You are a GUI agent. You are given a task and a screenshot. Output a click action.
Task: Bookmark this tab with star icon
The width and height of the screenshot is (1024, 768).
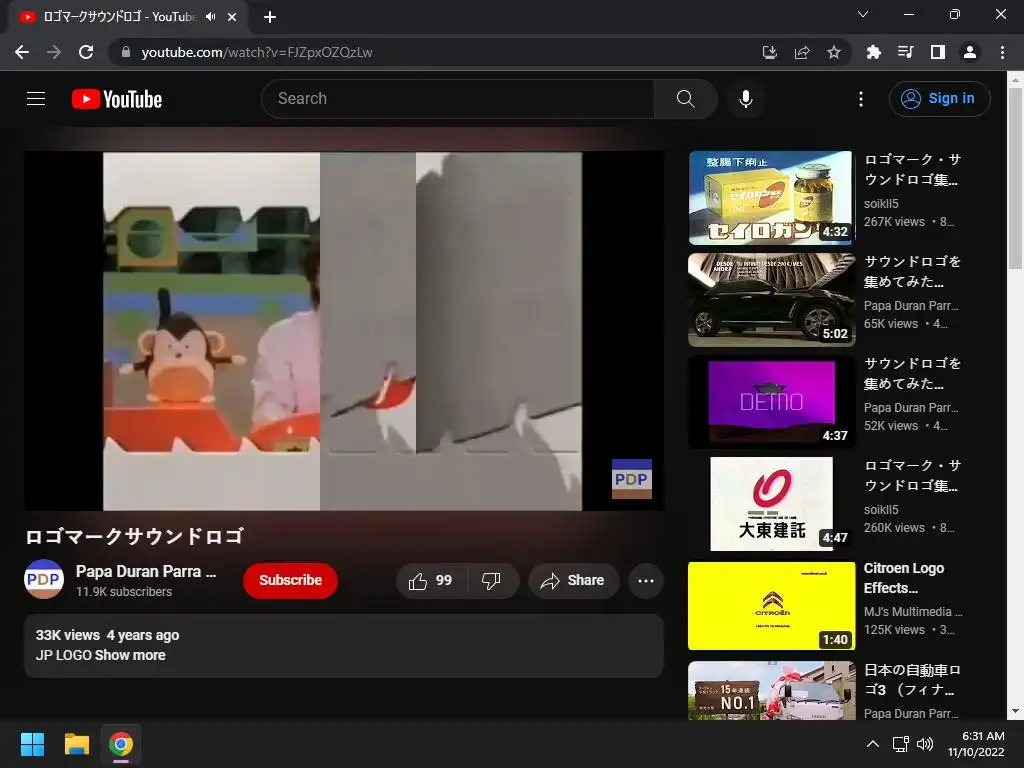coord(834,52)
